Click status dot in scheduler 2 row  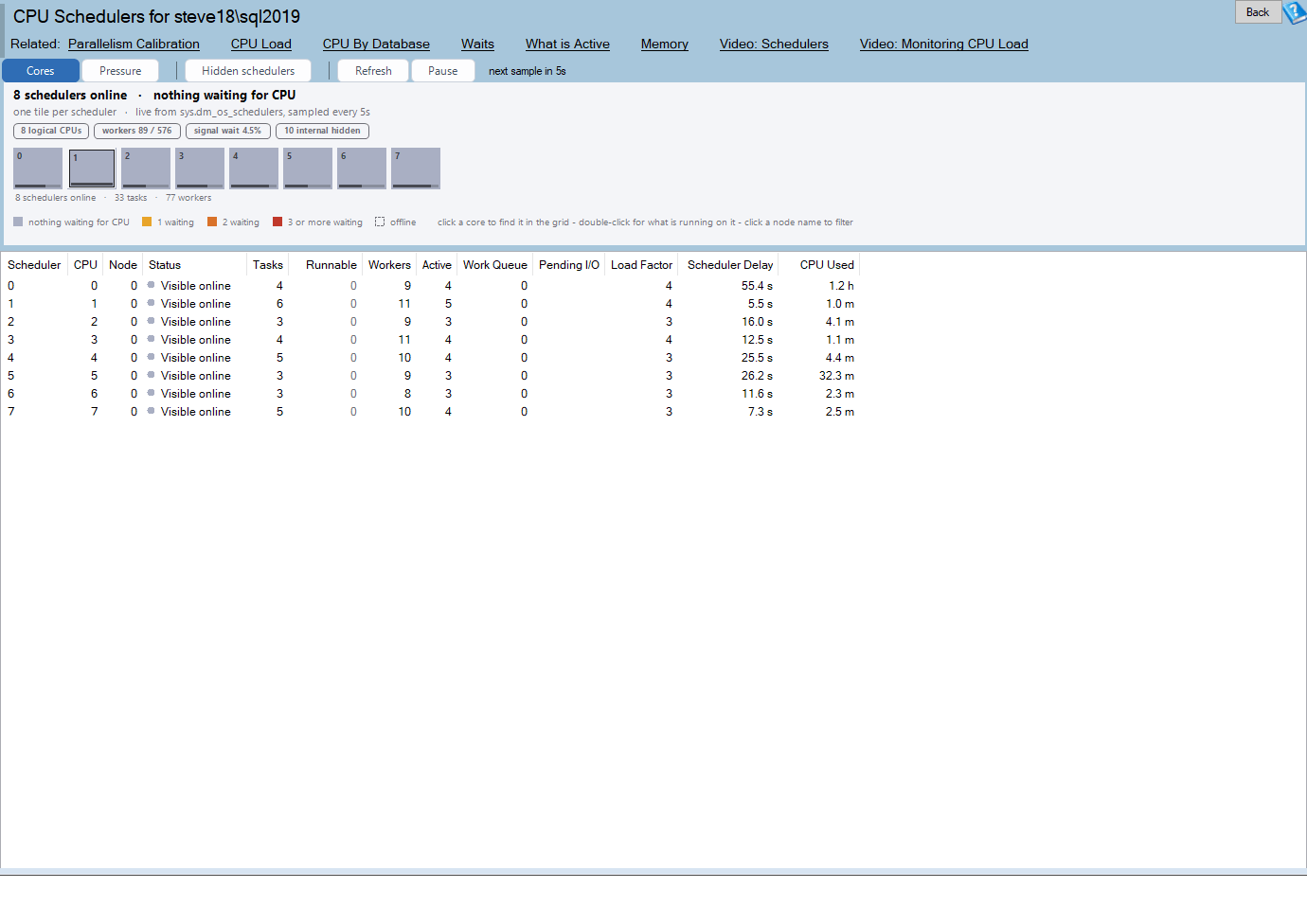click(x=152, y=321)
